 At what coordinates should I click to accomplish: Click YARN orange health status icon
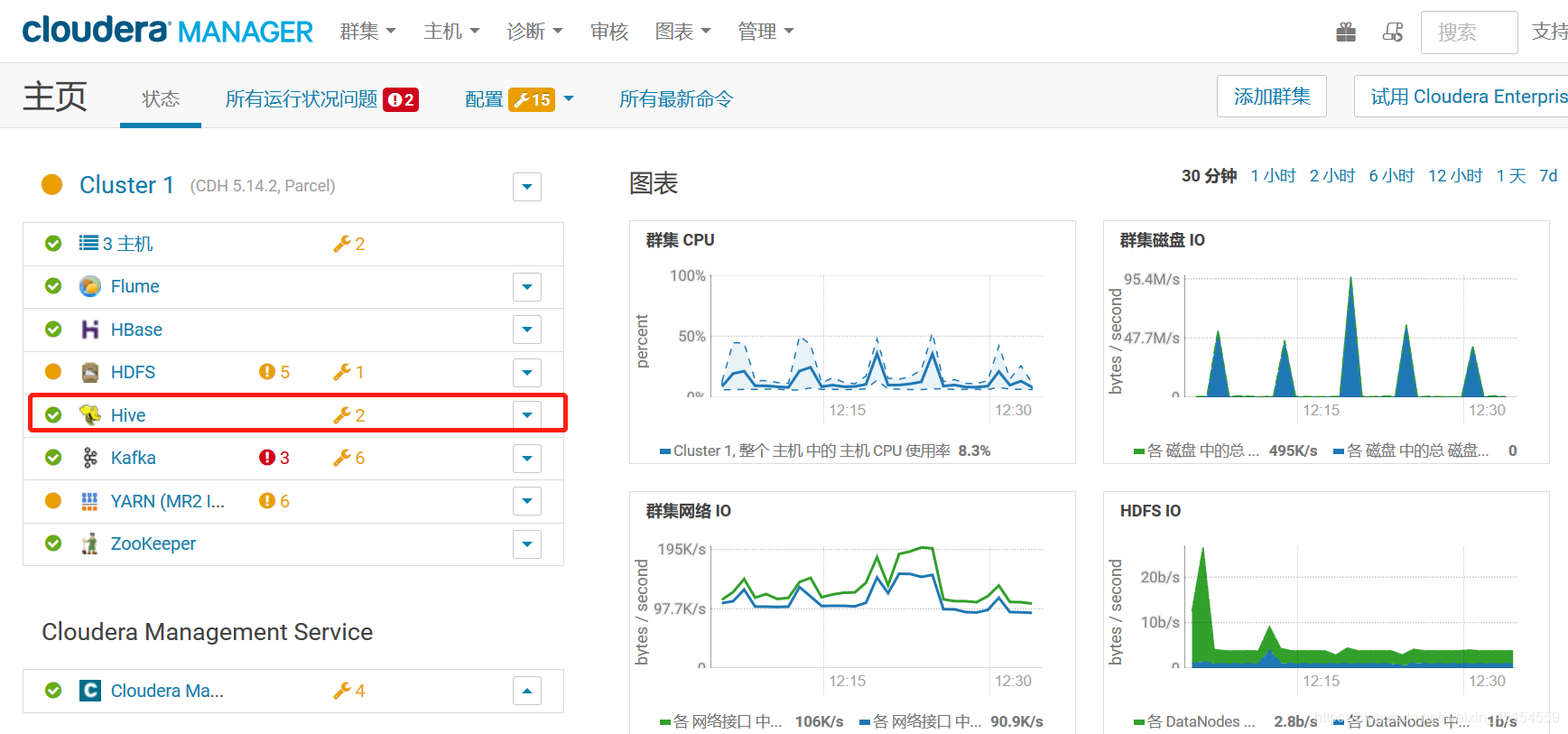pos(53,501)
